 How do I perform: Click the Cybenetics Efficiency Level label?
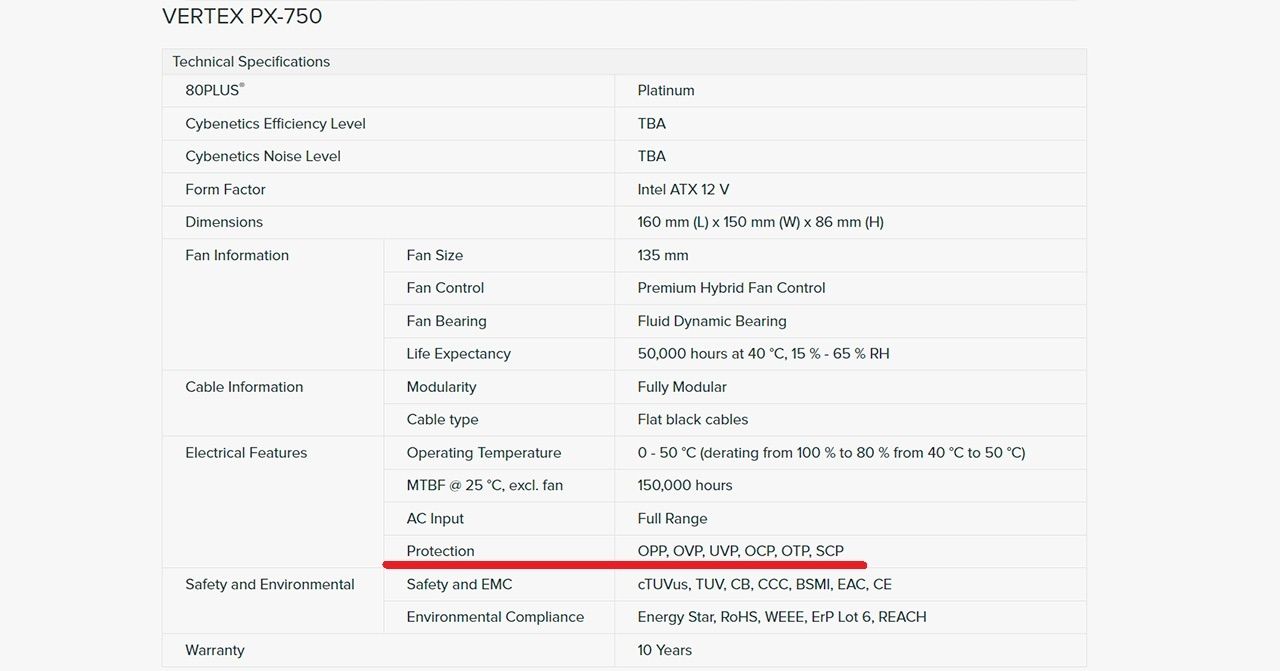(275, 124)
